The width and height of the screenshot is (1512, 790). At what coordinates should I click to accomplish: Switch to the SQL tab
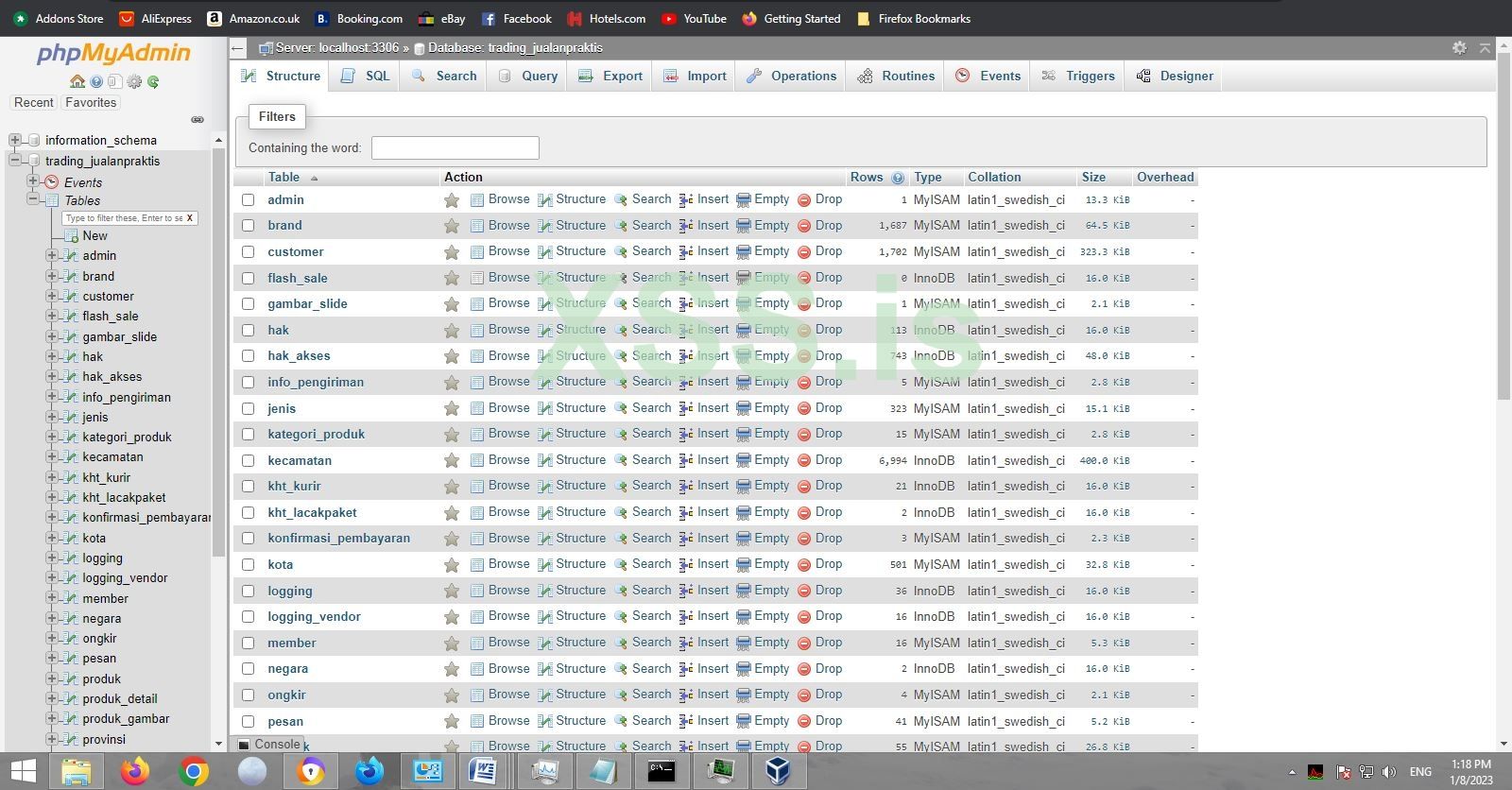[365, 77]
